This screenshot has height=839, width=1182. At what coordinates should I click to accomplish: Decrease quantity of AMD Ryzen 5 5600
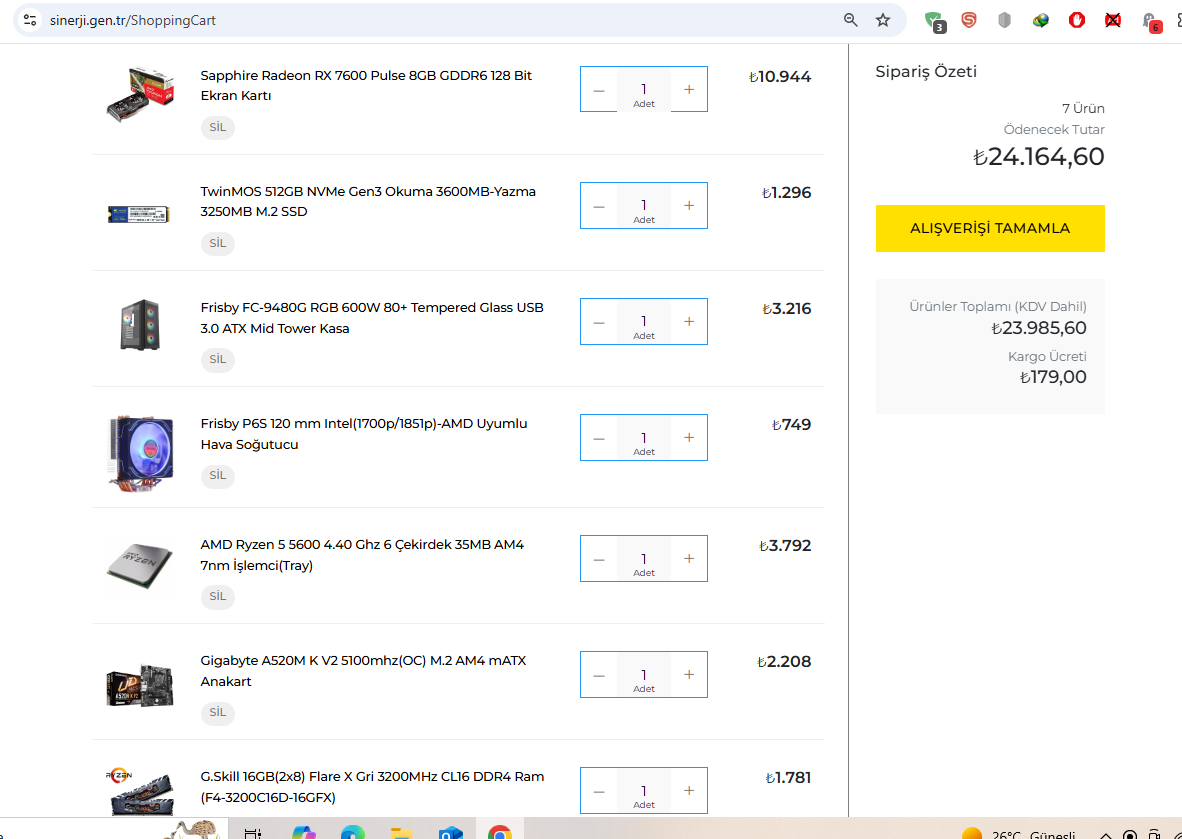[599, 559]
